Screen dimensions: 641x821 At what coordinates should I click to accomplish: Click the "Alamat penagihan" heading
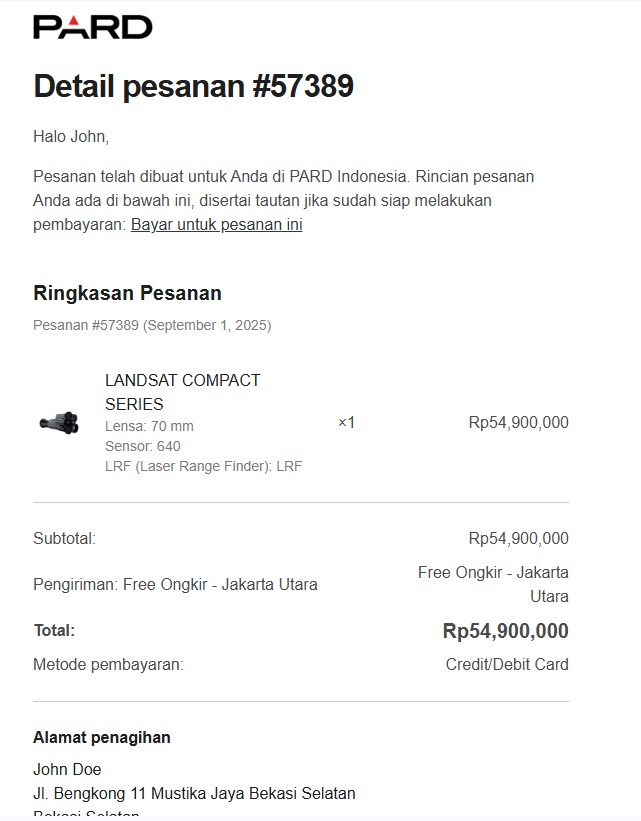coord(102,737)
